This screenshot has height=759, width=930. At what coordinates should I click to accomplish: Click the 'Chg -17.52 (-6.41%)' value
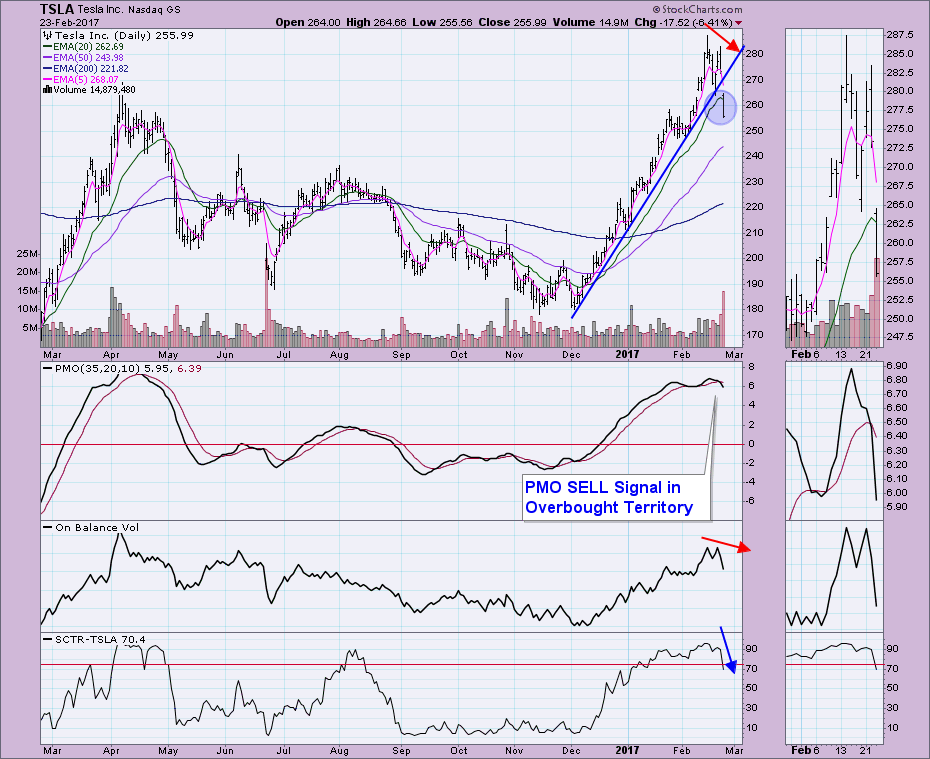683,23
